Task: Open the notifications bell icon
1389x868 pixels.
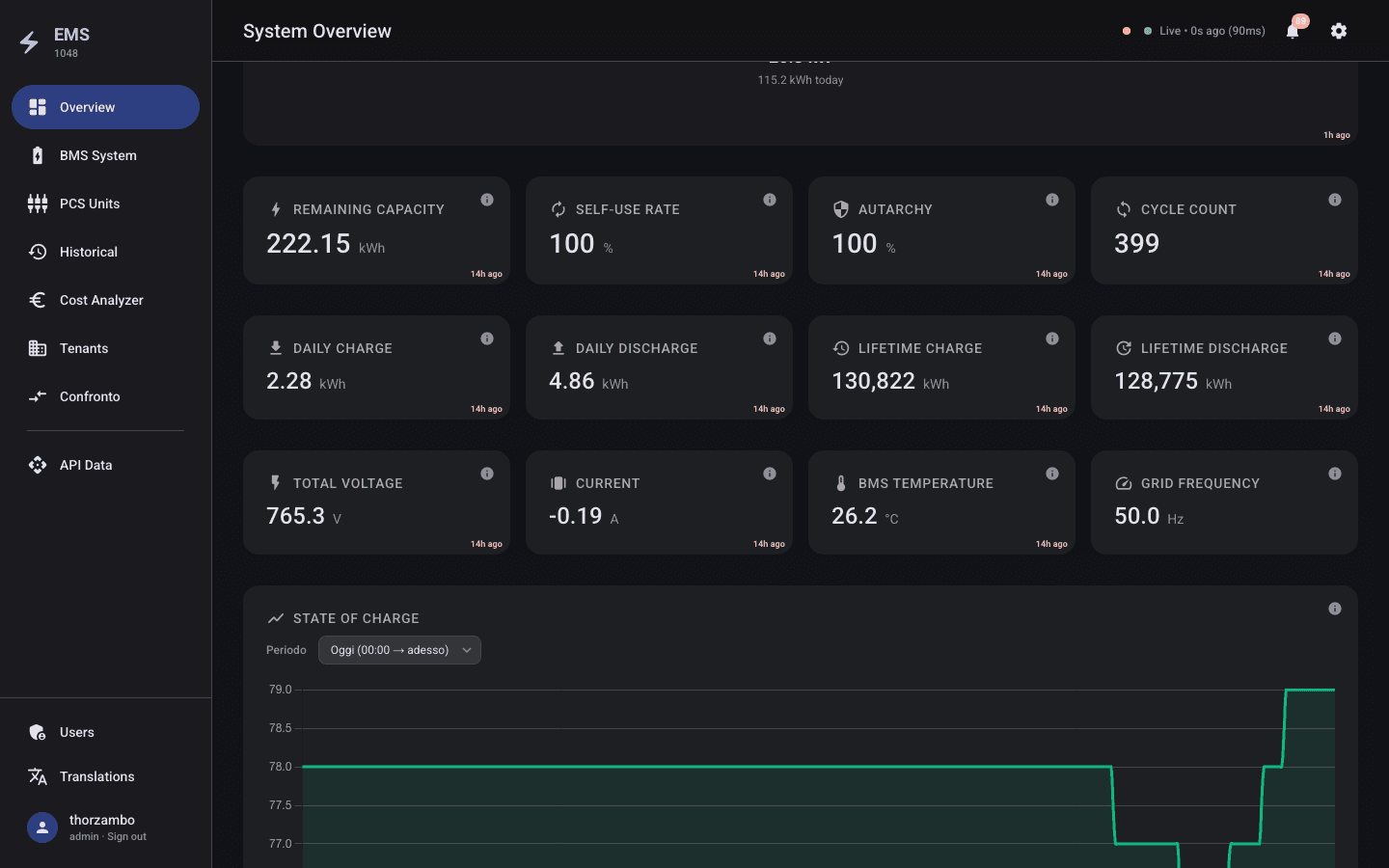Action: point(1293,31)
